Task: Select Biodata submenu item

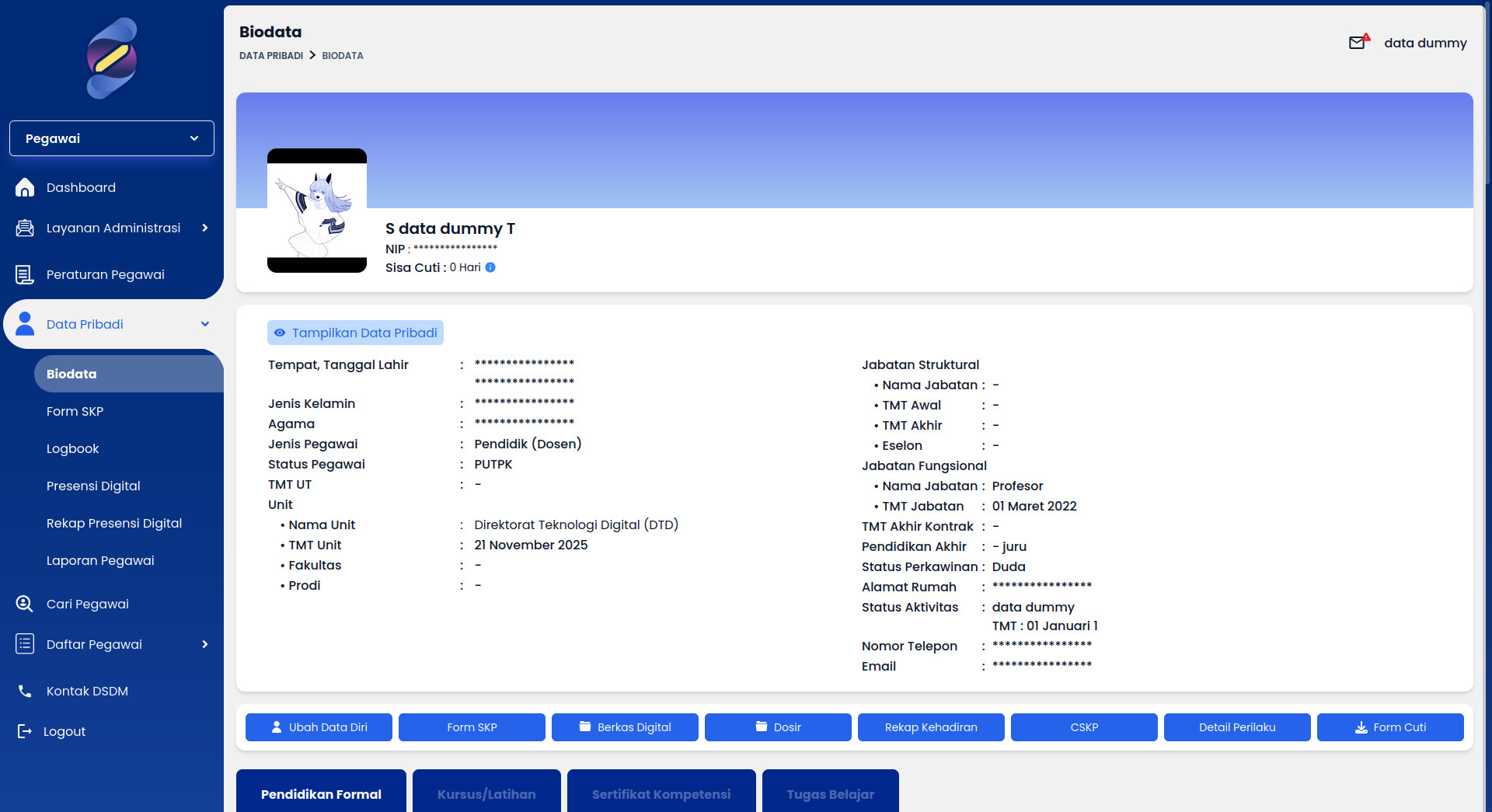Action: 129,374
